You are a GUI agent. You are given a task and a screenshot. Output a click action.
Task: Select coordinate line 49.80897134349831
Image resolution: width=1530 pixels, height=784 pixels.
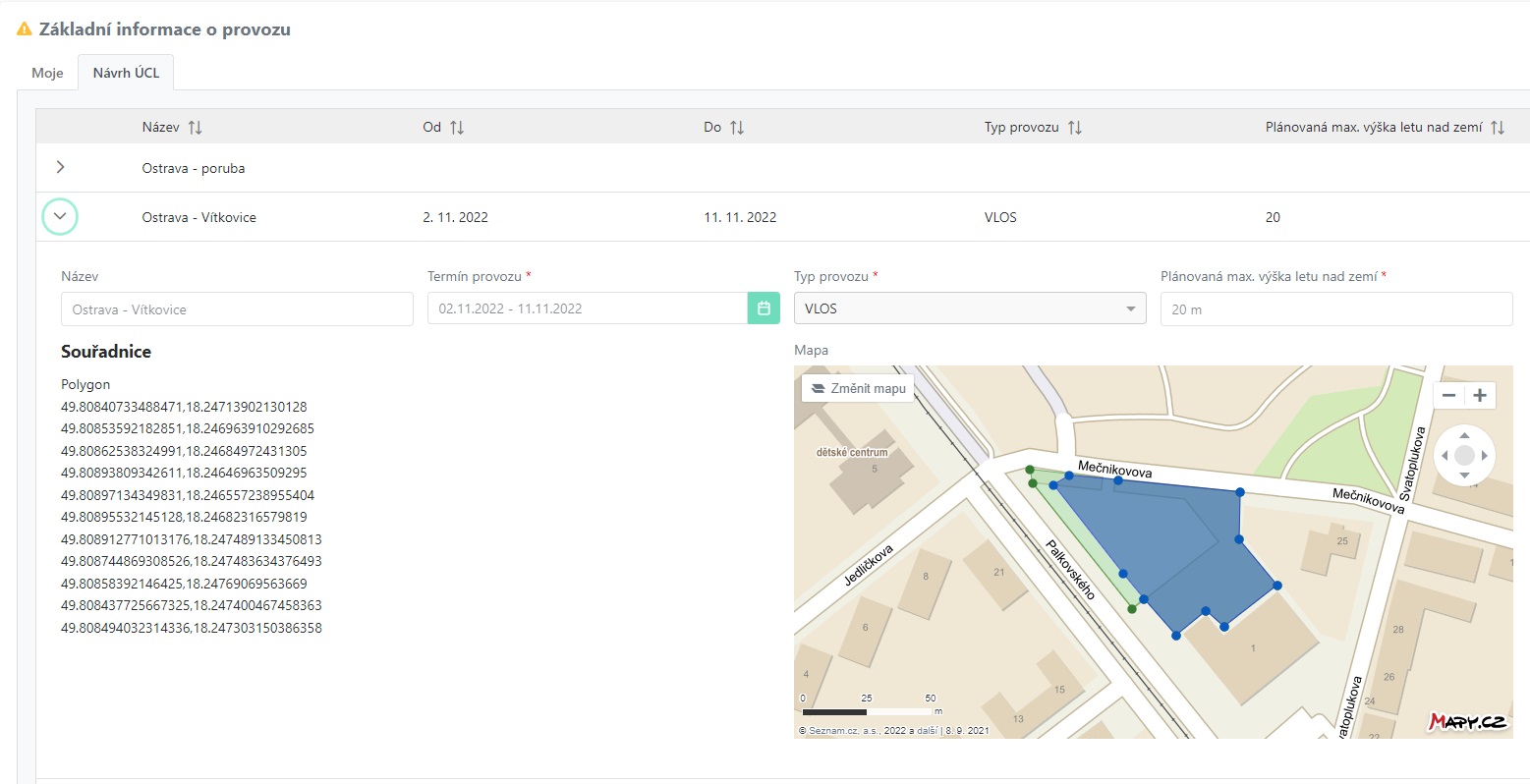point(188,495)
